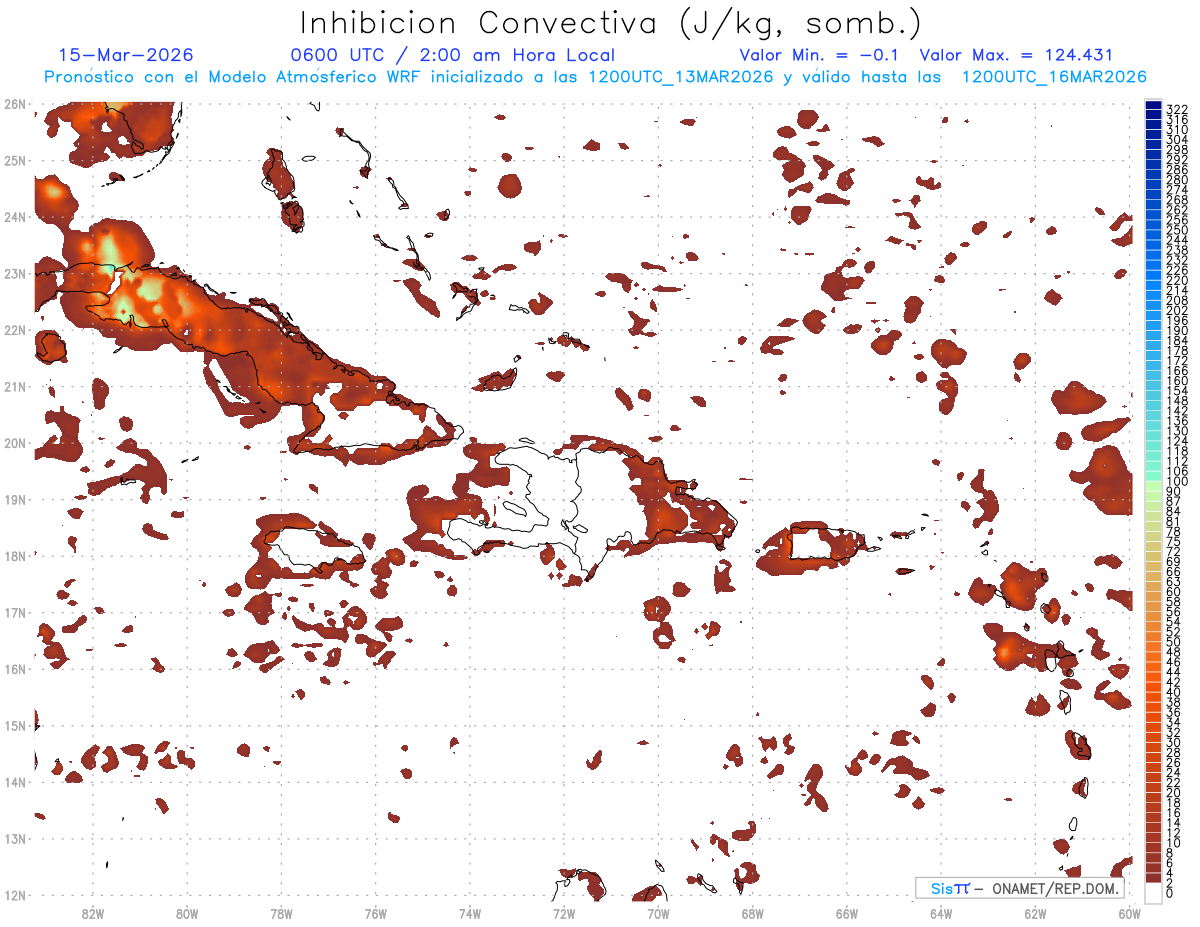
Task: Click the 'Valor Max. = 124.431' text
Action: [x=1016, y=56]
